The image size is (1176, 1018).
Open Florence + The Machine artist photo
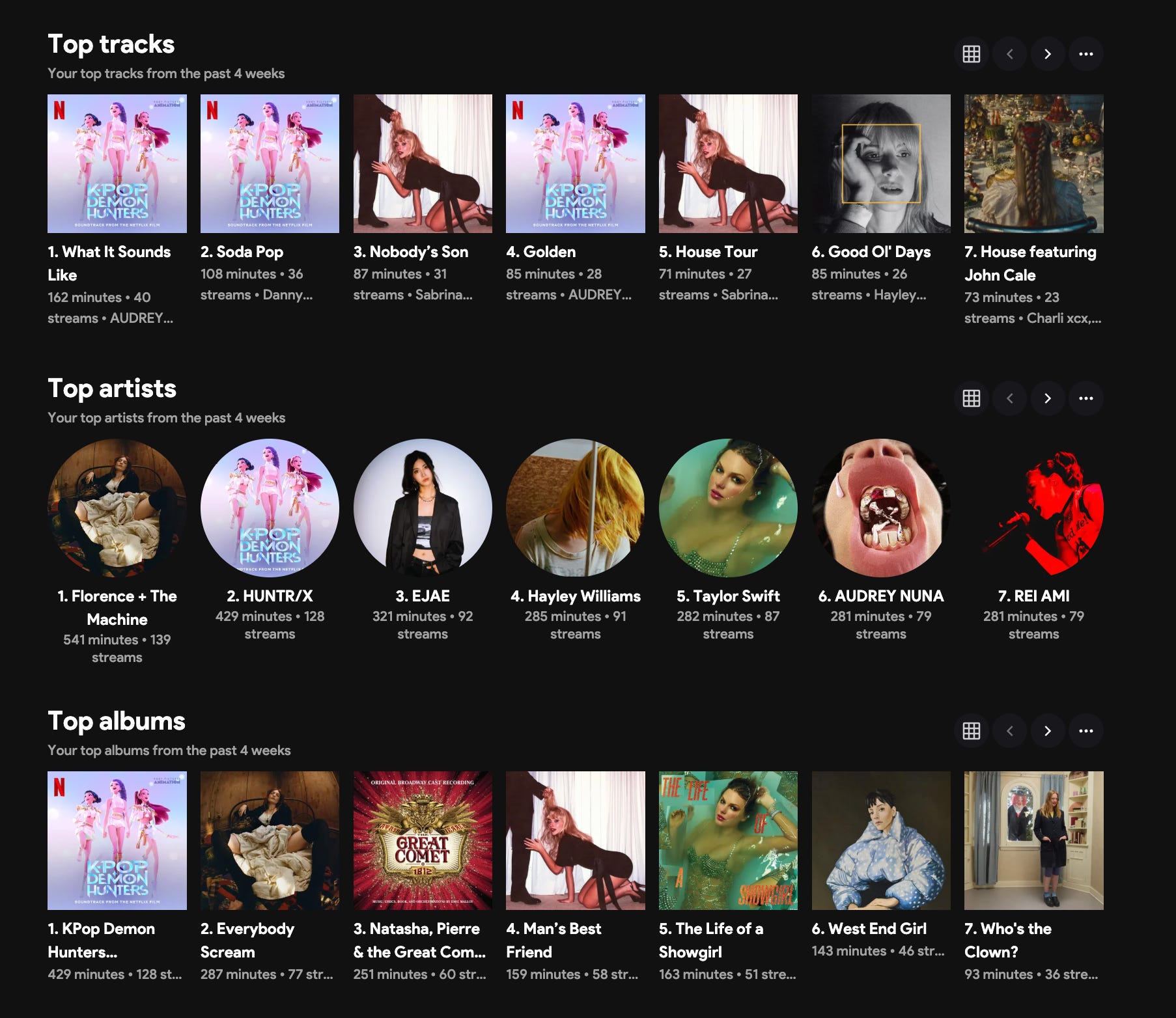[117, 508]
